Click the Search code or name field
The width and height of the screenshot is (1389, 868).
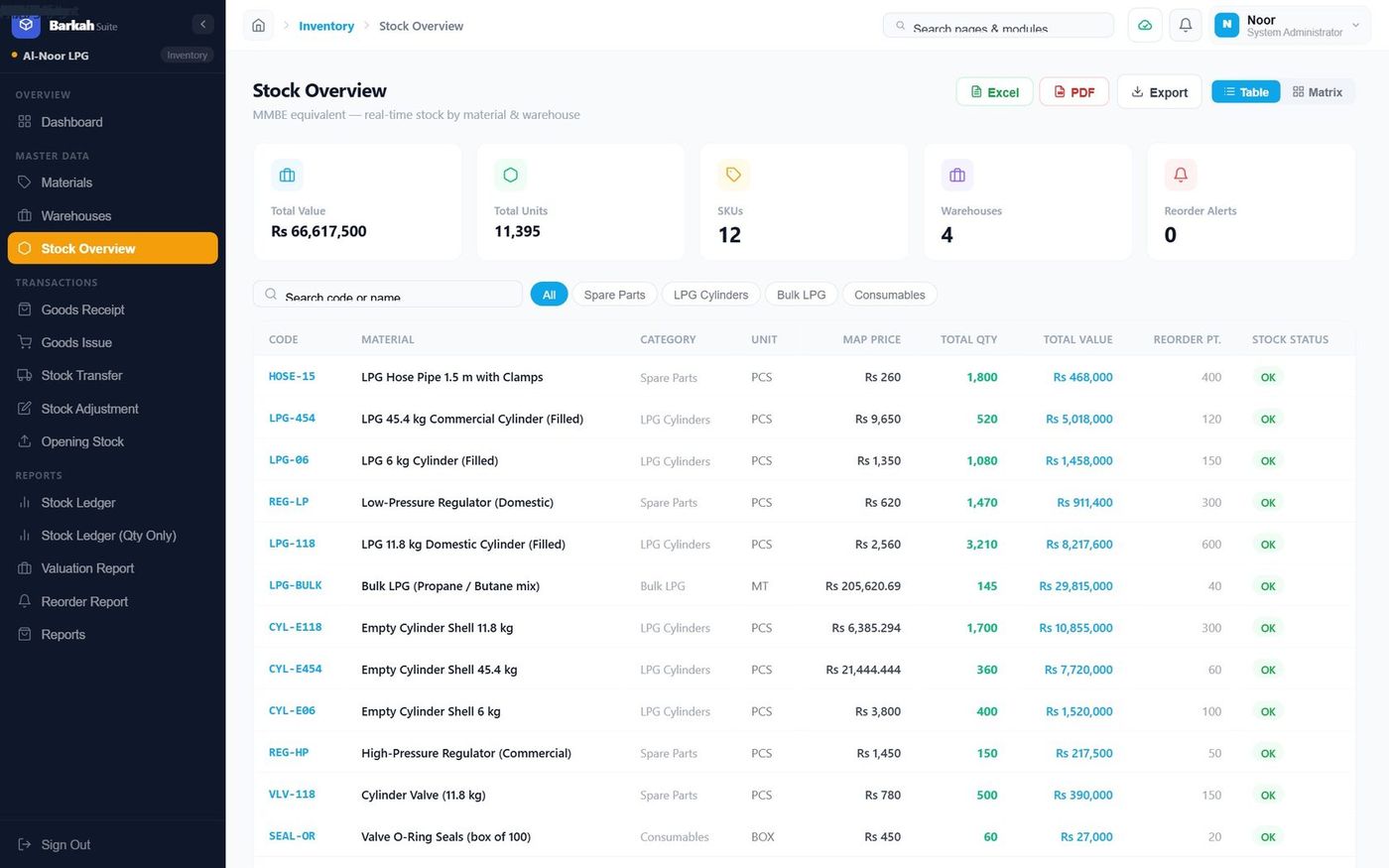(388, 295)
